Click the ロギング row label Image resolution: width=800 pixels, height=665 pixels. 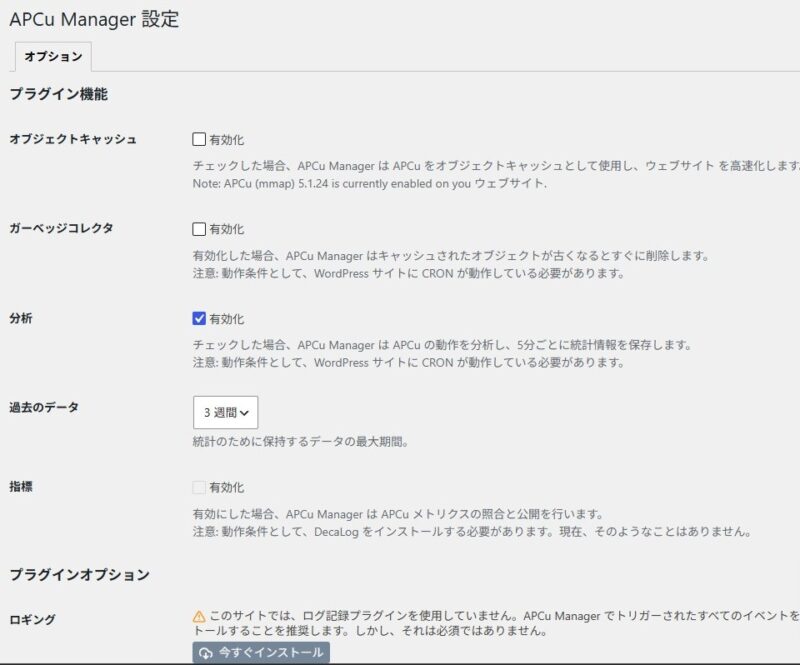click(33, 620)
